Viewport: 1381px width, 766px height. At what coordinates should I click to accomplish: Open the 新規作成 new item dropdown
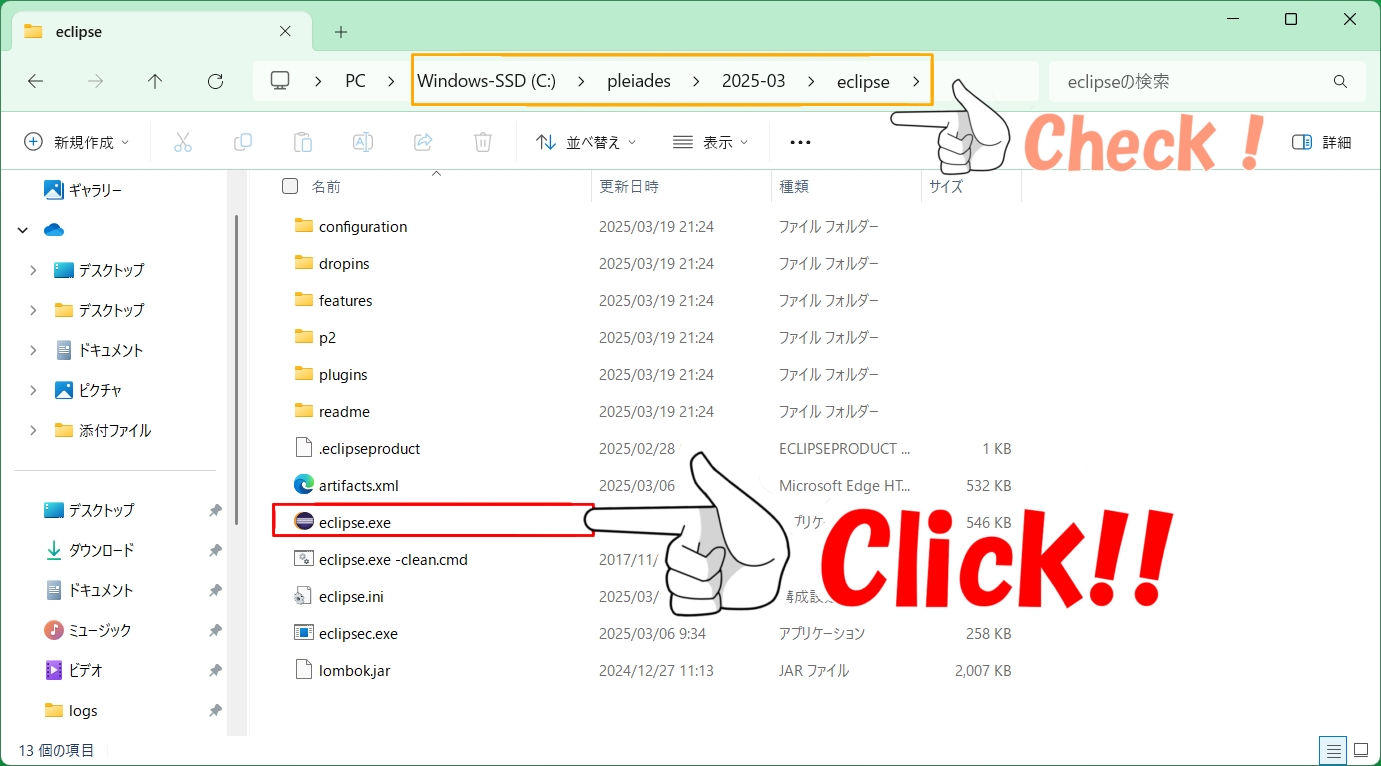(x=78, y=141)
